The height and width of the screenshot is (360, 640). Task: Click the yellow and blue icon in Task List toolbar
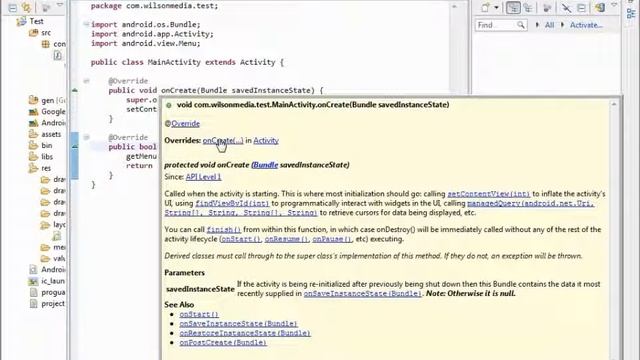click(x=600, y=7)
